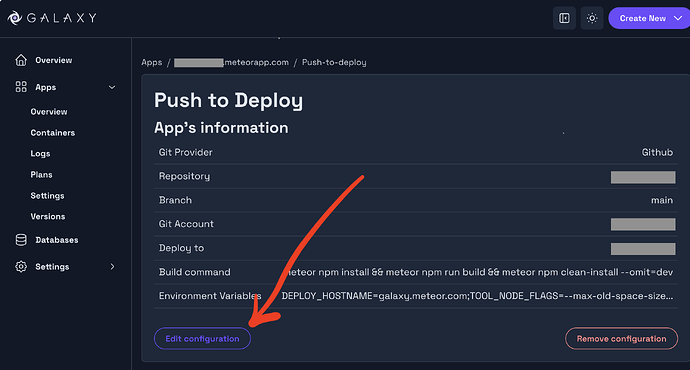Click the Apps grid icon
This screenshot has width=690, height=370.
point(21,87)
